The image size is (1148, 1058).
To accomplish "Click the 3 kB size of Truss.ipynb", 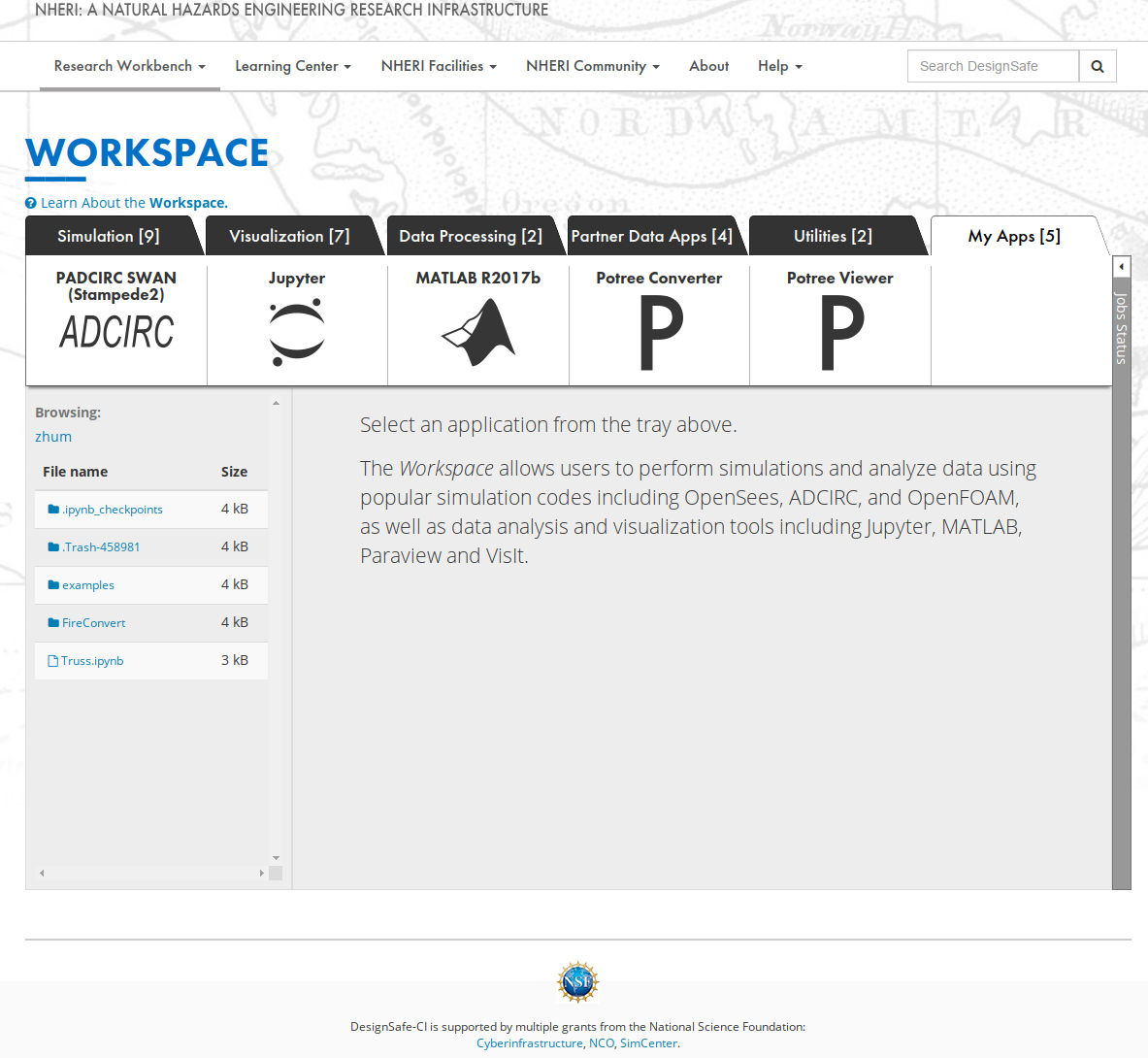I will point(235,660).
